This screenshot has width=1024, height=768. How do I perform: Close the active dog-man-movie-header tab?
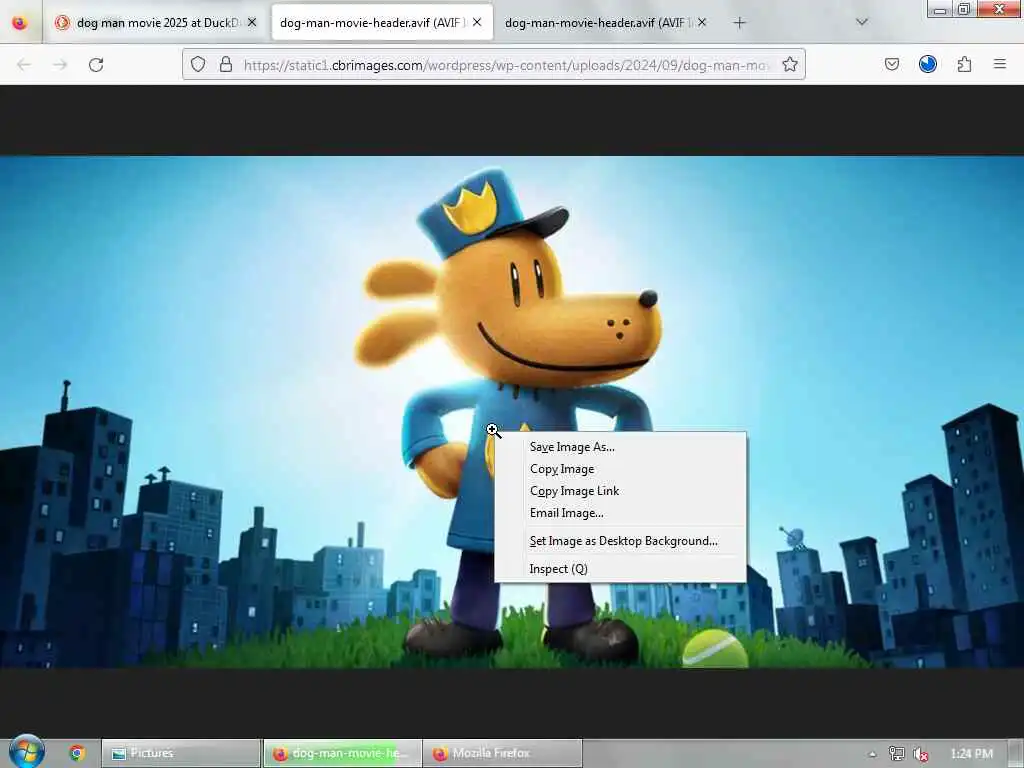click(477, 22)
